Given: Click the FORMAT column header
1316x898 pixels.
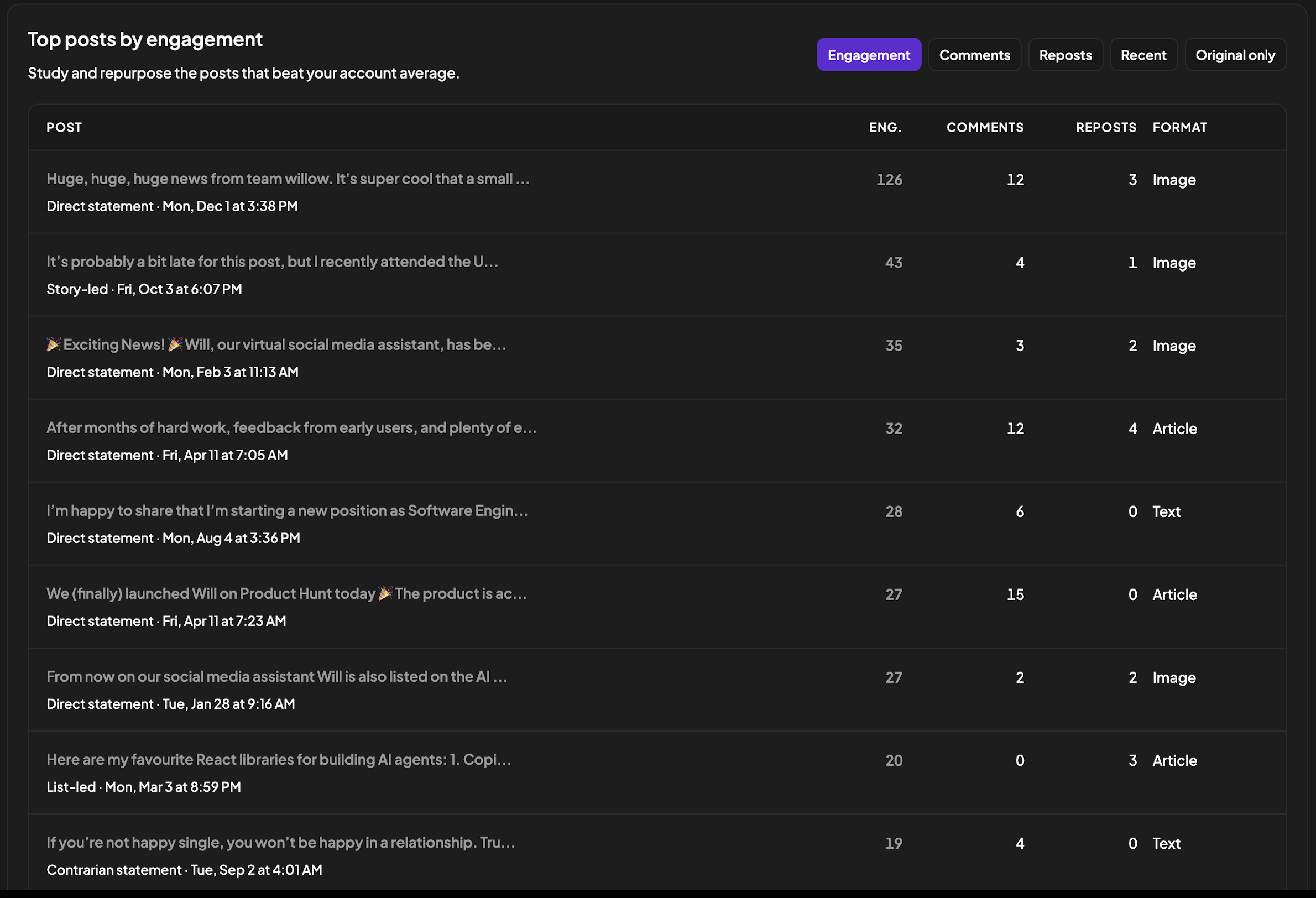Looking at the screenshot, I should pos(1179,127).
